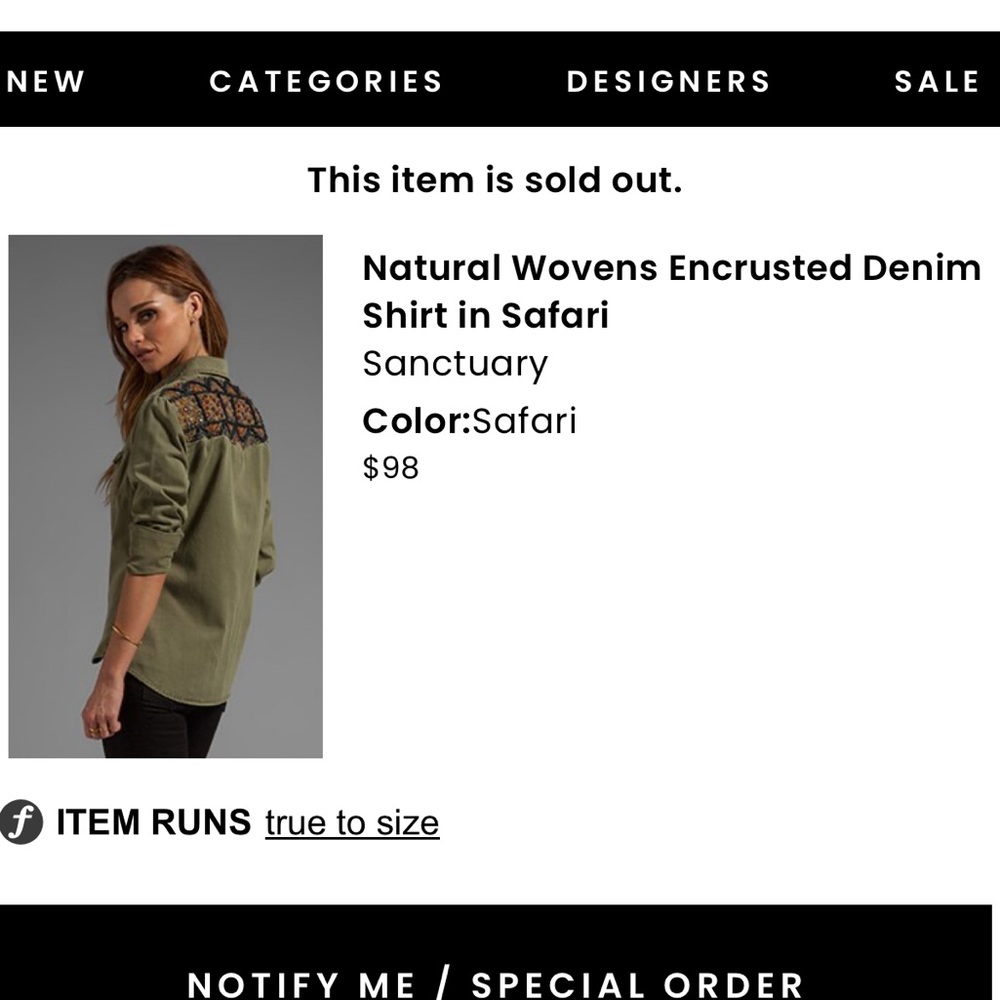This screenshot has width=1000, height=1000.
Task: View SALE items from the navigation bar
Action: [938, 81]
